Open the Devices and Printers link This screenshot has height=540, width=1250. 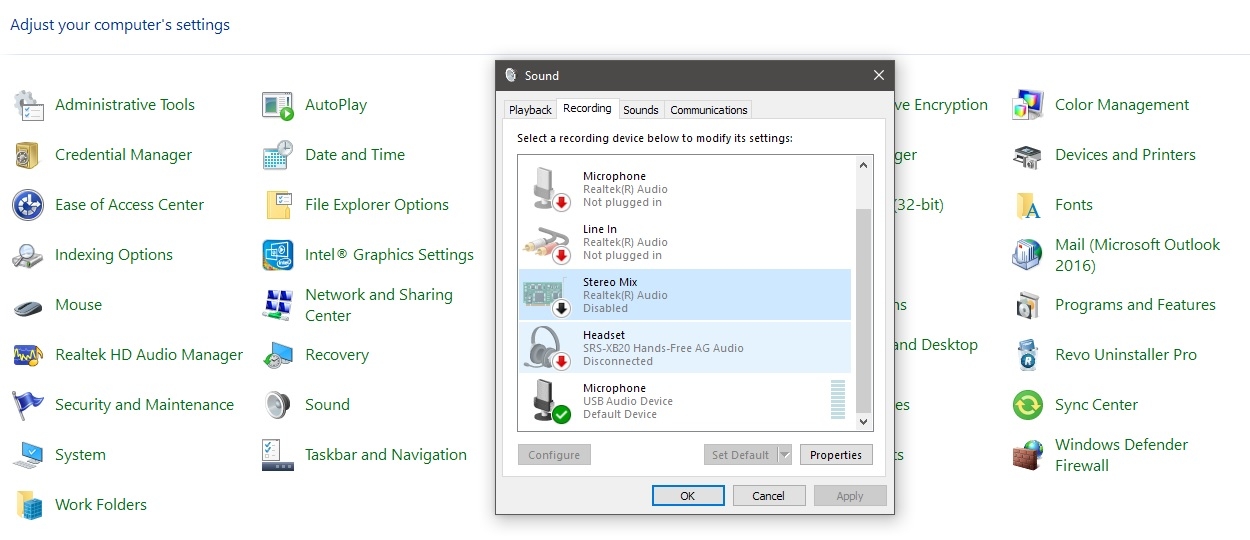pos(1125,155)
